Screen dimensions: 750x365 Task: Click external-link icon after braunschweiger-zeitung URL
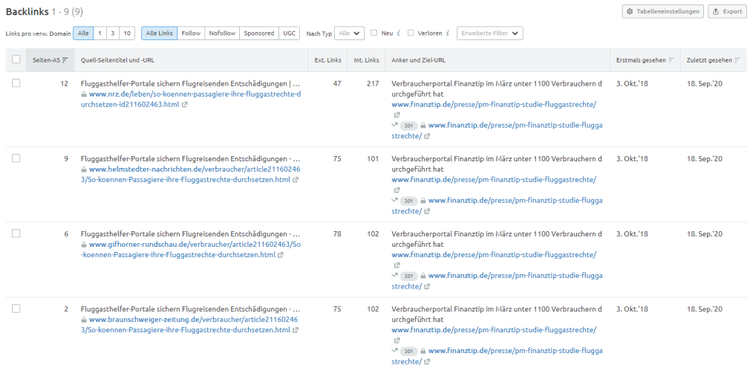point(296,330)
